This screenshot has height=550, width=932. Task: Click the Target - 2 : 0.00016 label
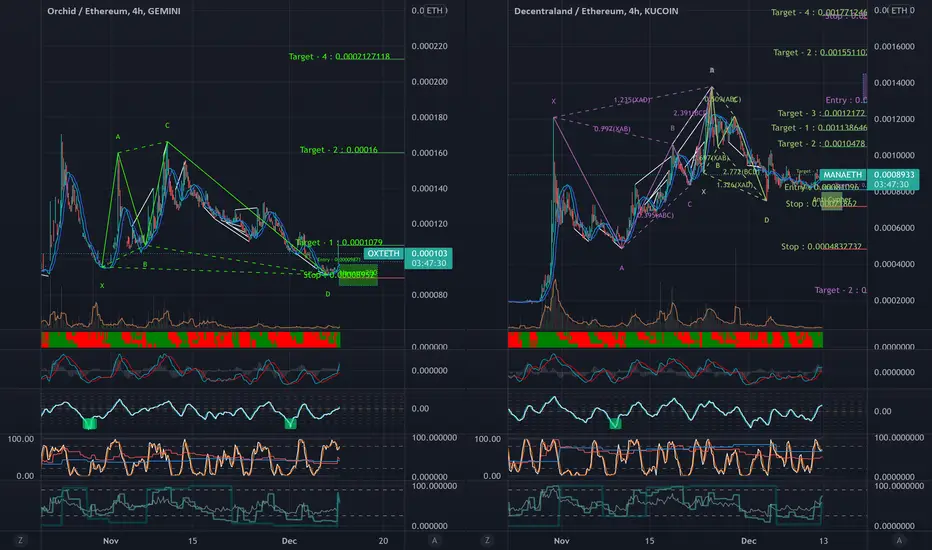[x=338, y=150]
